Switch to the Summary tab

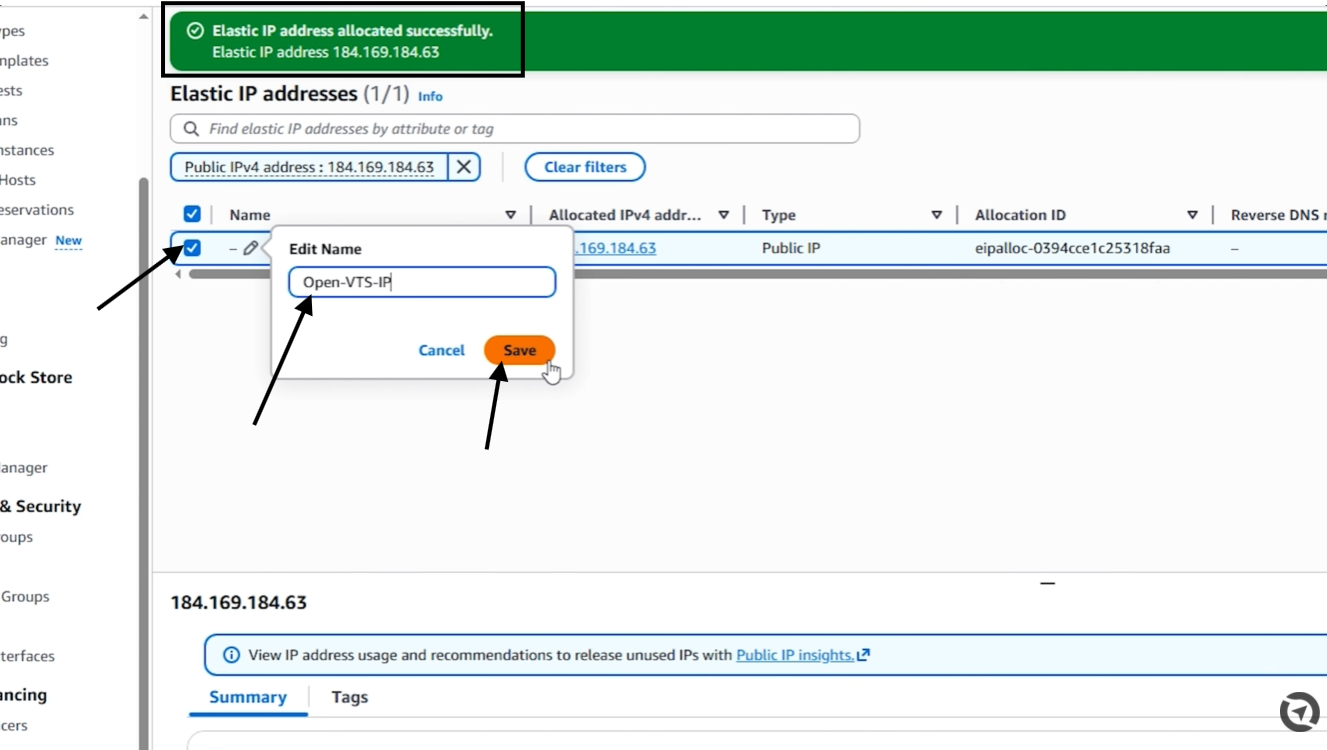coord(248,697)
